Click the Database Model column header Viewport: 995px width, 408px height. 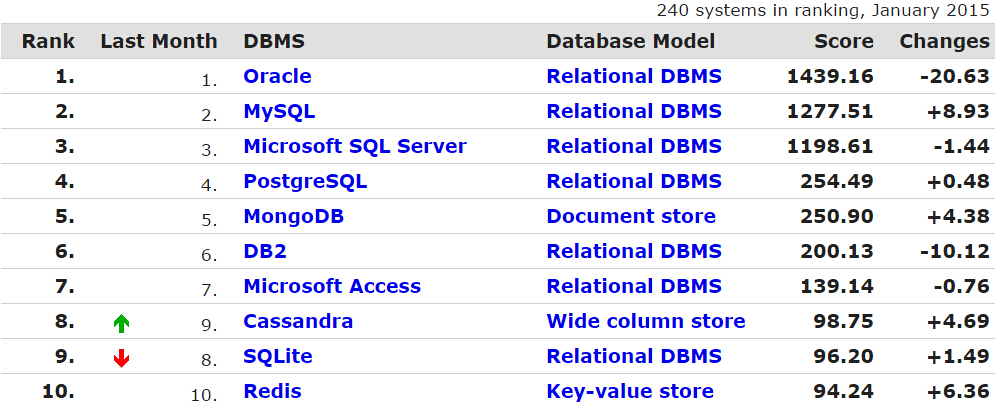click(631, 41)
